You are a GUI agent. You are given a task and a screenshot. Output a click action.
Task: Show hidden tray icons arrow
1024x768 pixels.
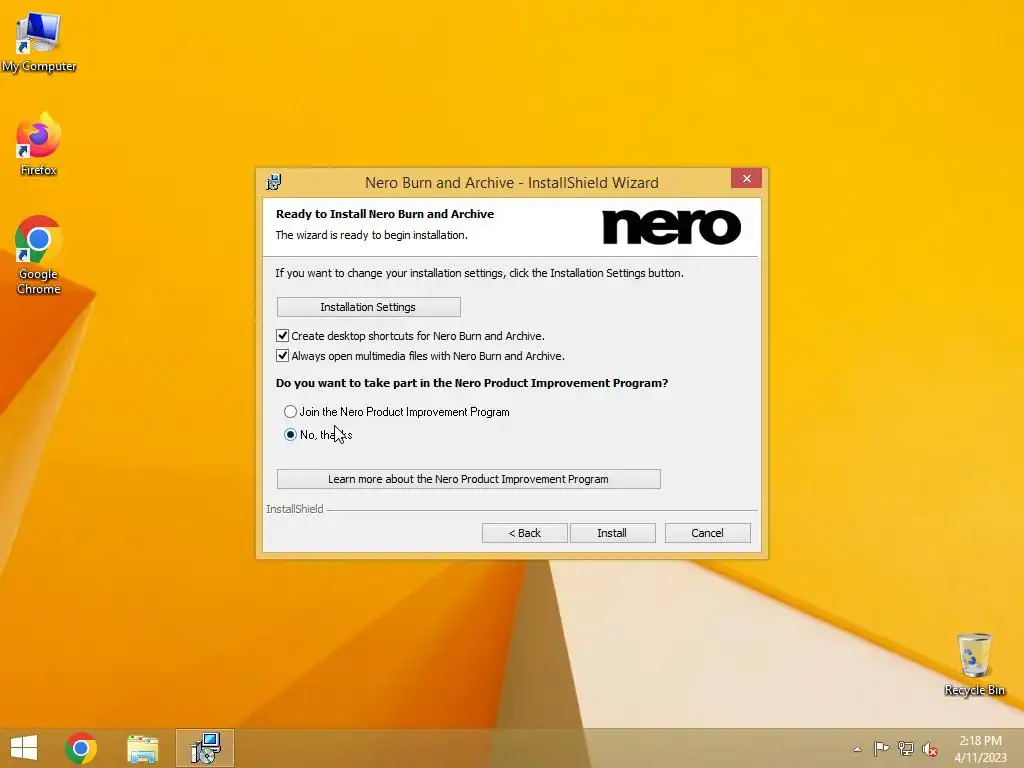pos(857,749)
